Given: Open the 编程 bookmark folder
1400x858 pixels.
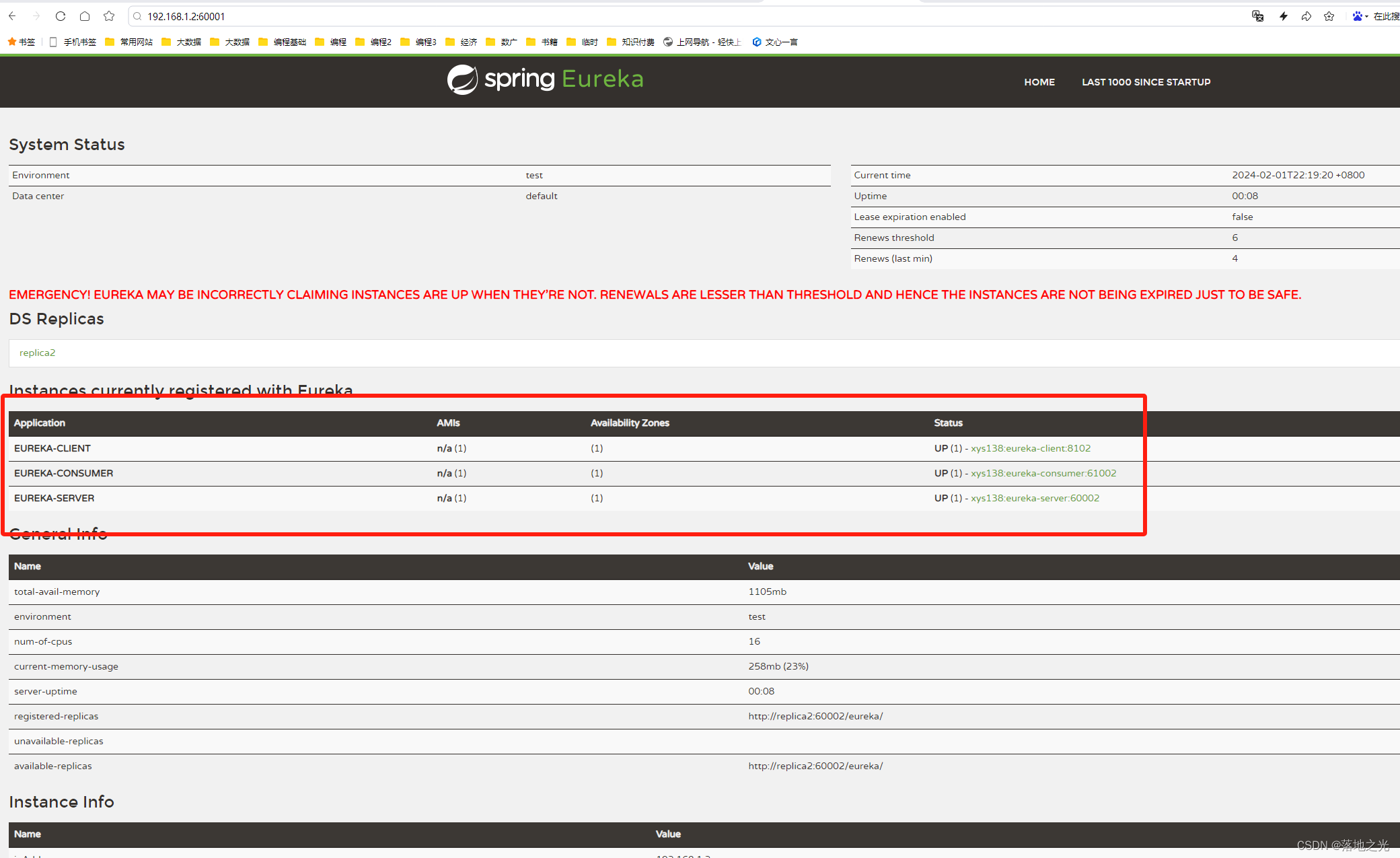Looking at the screenshot, I should tap(331, 42).
